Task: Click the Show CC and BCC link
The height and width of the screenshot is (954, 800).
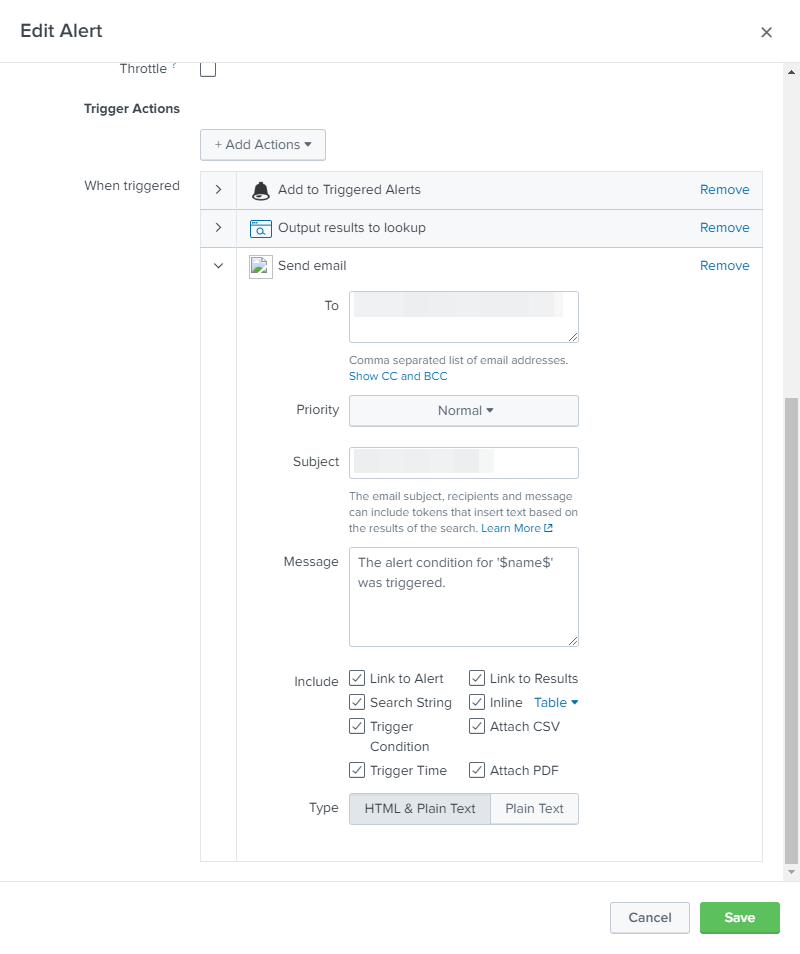Action: tap(398, 377)
